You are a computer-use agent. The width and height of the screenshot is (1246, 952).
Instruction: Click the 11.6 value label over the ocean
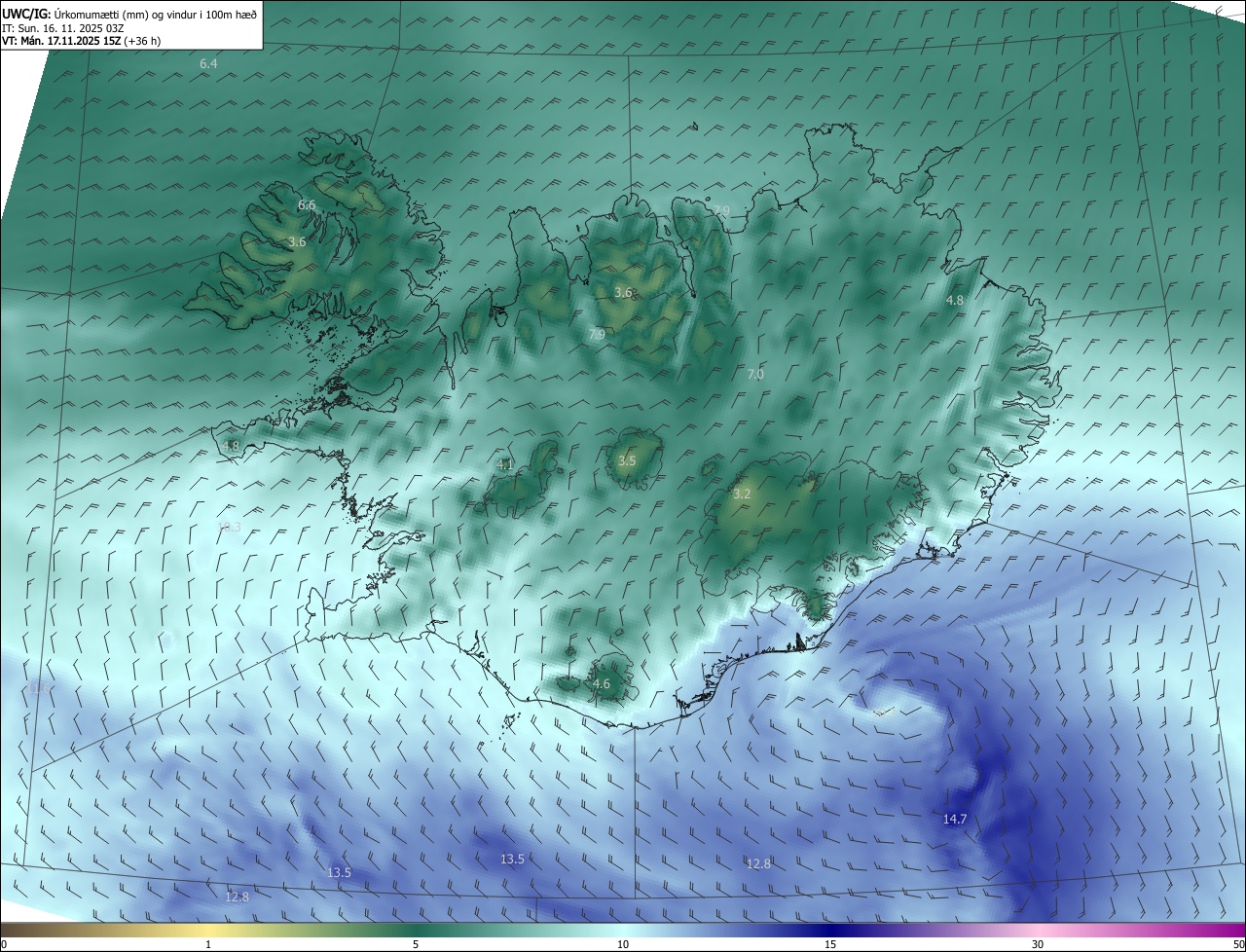[39, 689]
